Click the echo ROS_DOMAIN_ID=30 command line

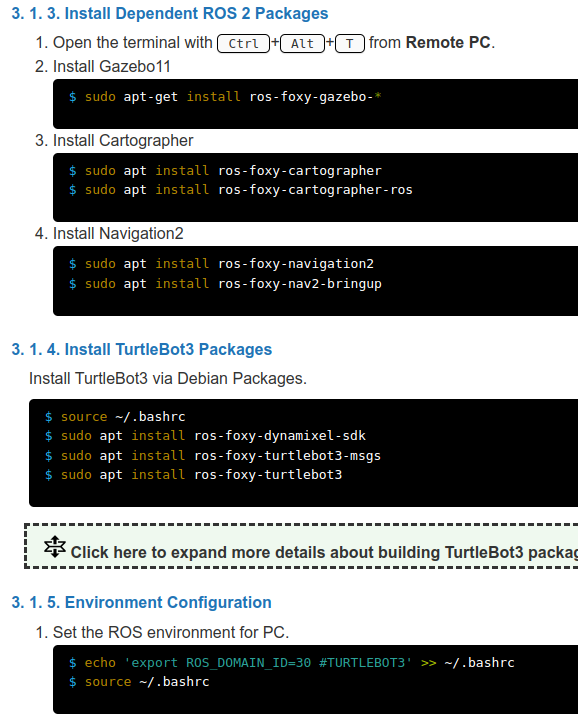pos(292,663)
